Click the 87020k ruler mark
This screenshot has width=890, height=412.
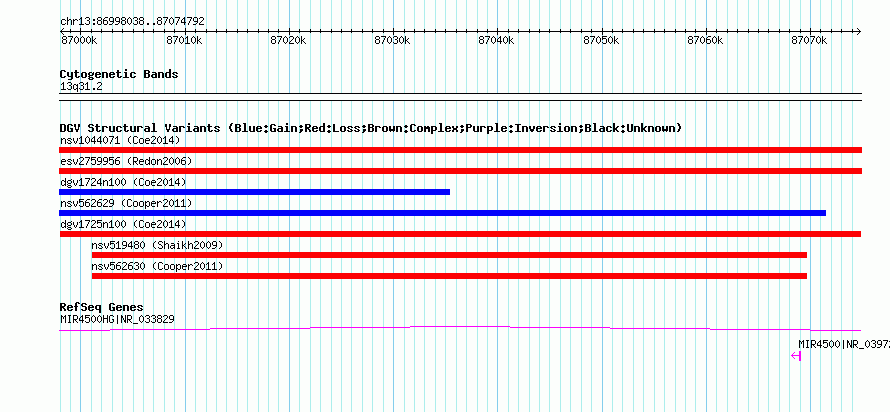tap(289, 41)
